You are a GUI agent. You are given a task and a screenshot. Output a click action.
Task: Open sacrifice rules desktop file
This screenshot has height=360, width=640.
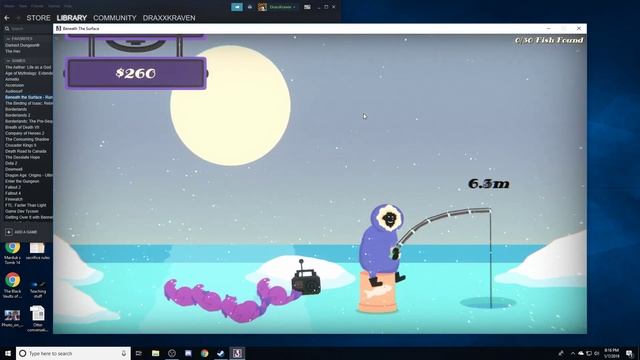point(38,251)
